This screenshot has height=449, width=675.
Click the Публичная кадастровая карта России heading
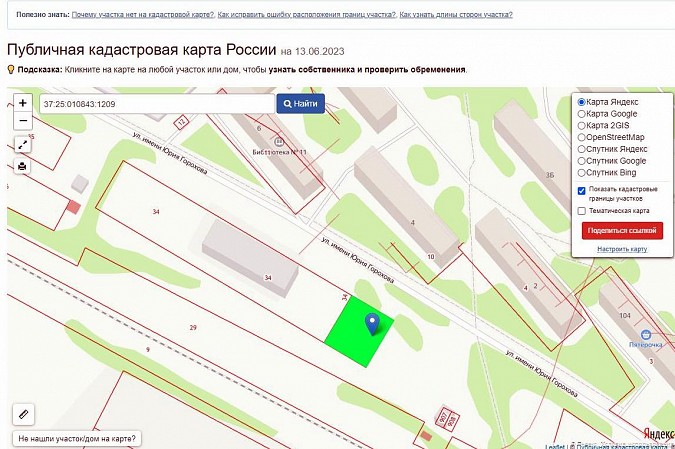pyautogui.click(x=142, y=50)
